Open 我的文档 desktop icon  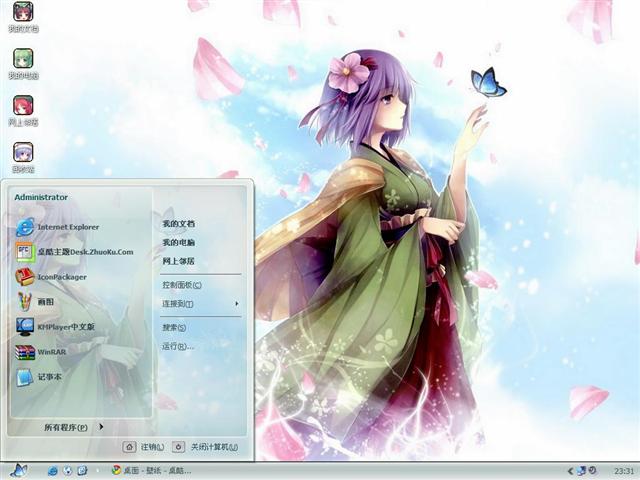23,16
